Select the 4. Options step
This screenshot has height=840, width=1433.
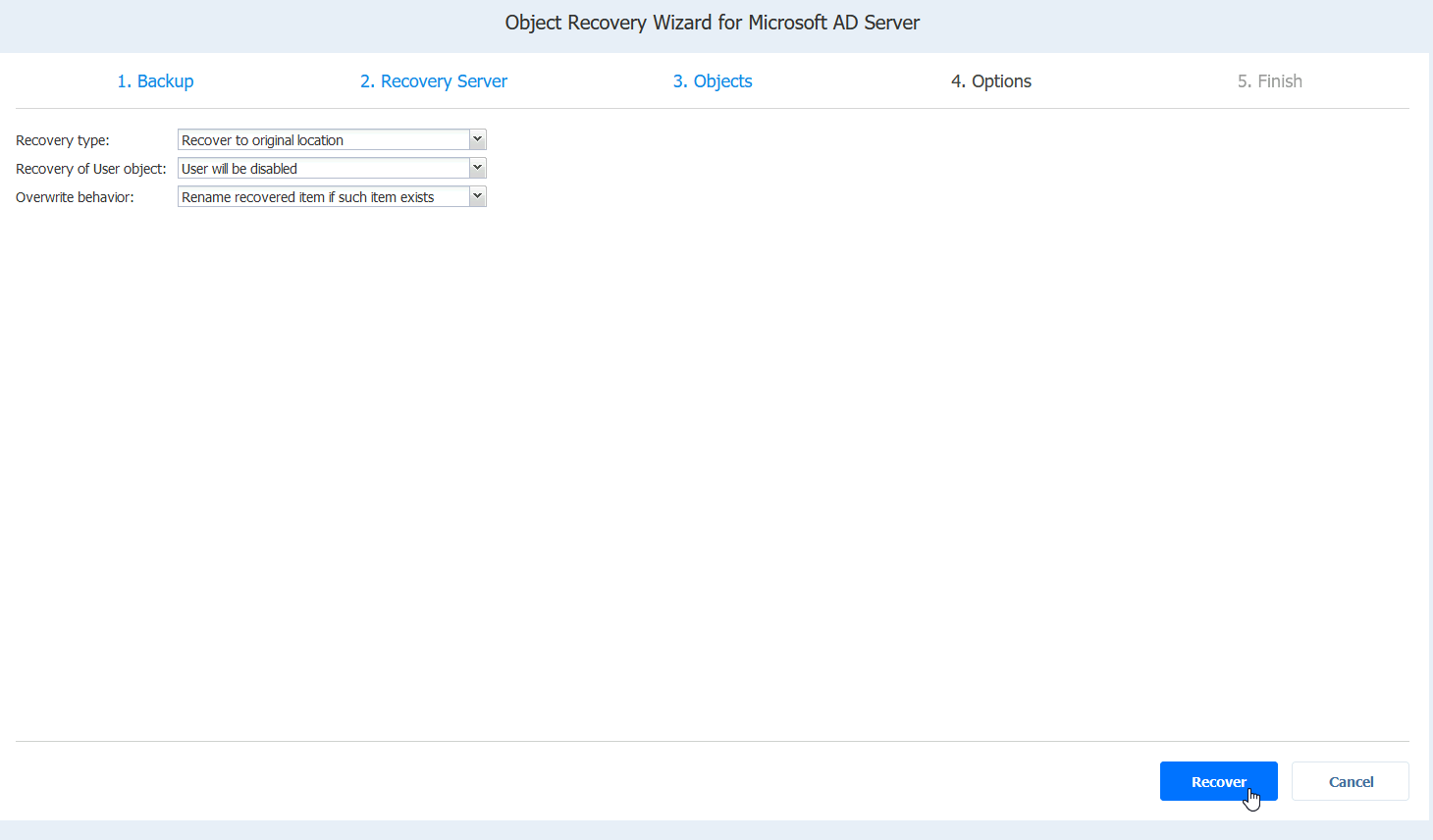(991, 81)
